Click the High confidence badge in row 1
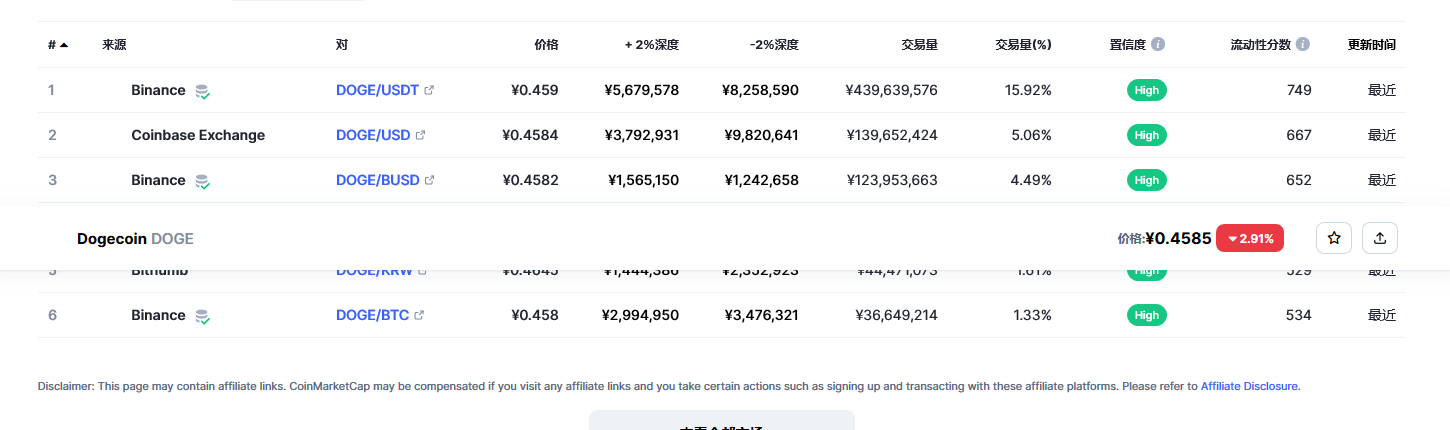 point(1147,90)
